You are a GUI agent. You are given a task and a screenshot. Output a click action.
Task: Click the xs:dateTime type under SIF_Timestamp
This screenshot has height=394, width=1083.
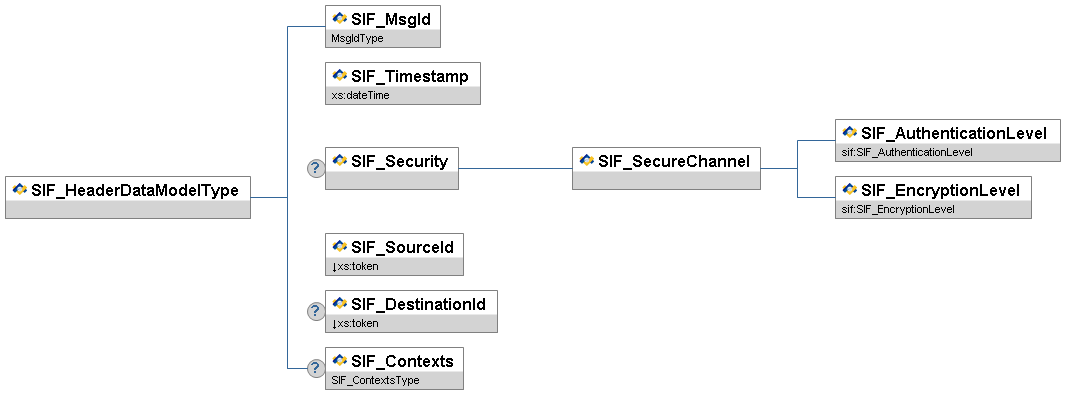click(360, 95)
